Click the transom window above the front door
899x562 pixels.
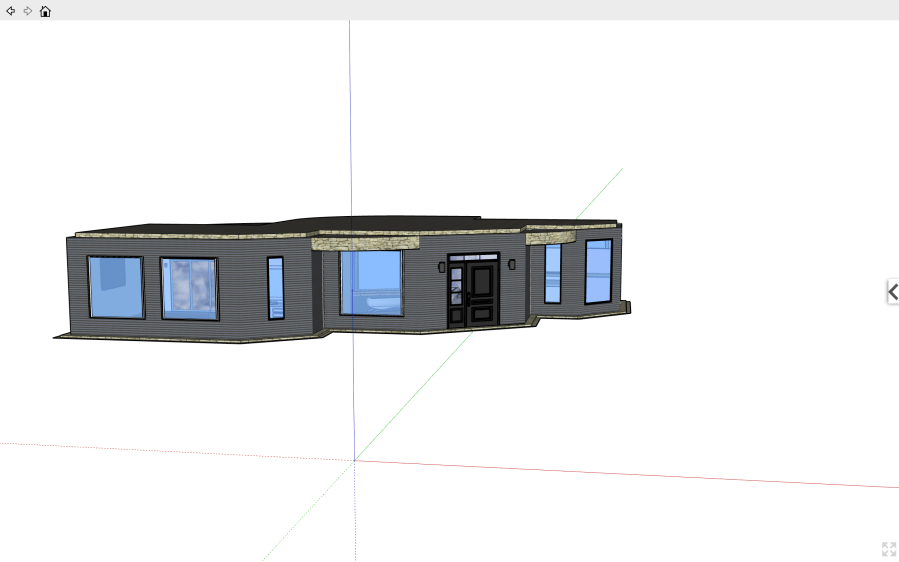tap(473, 258)
